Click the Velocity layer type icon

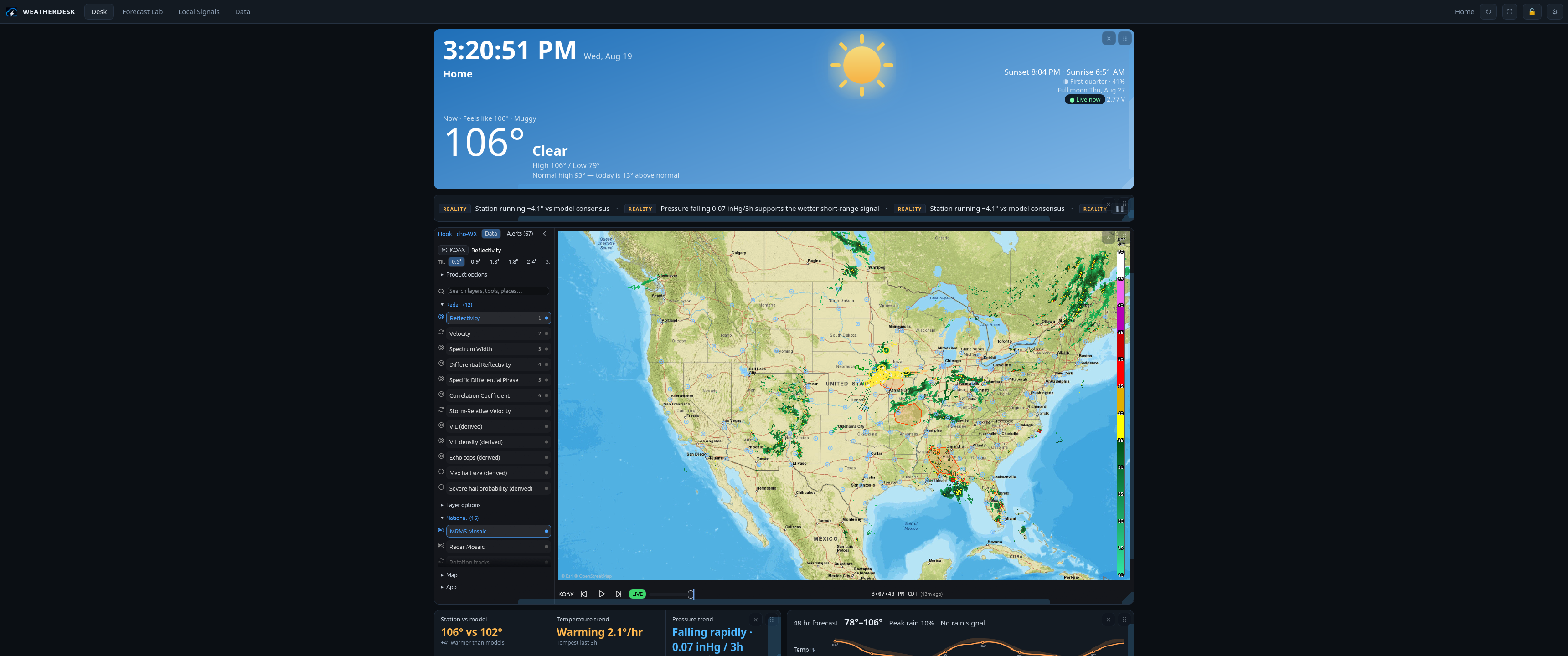click(x=441, y=332)
